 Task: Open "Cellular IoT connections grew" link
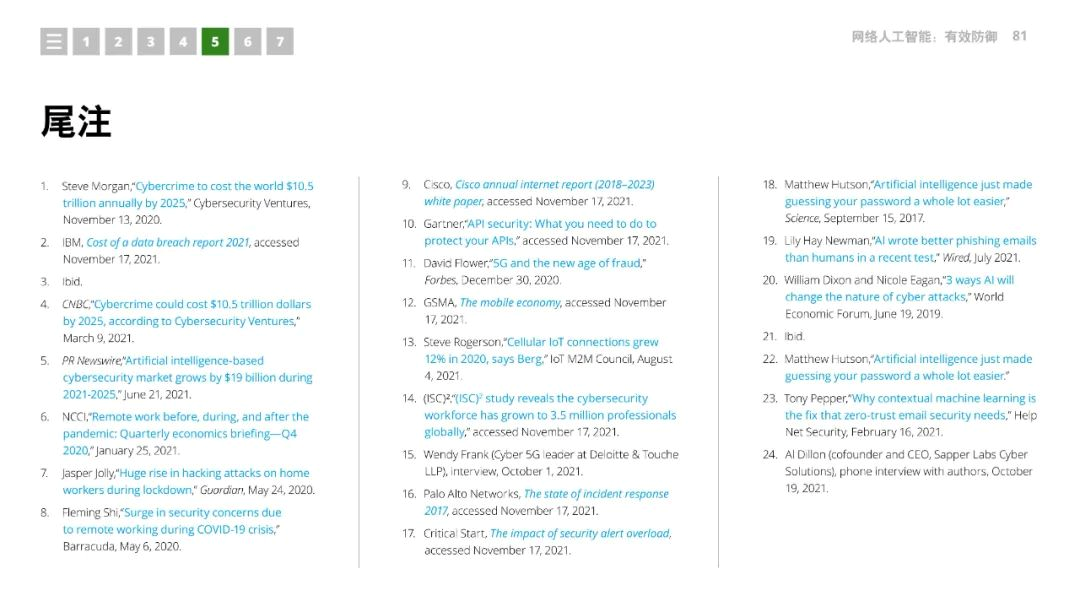click(583, 342)
